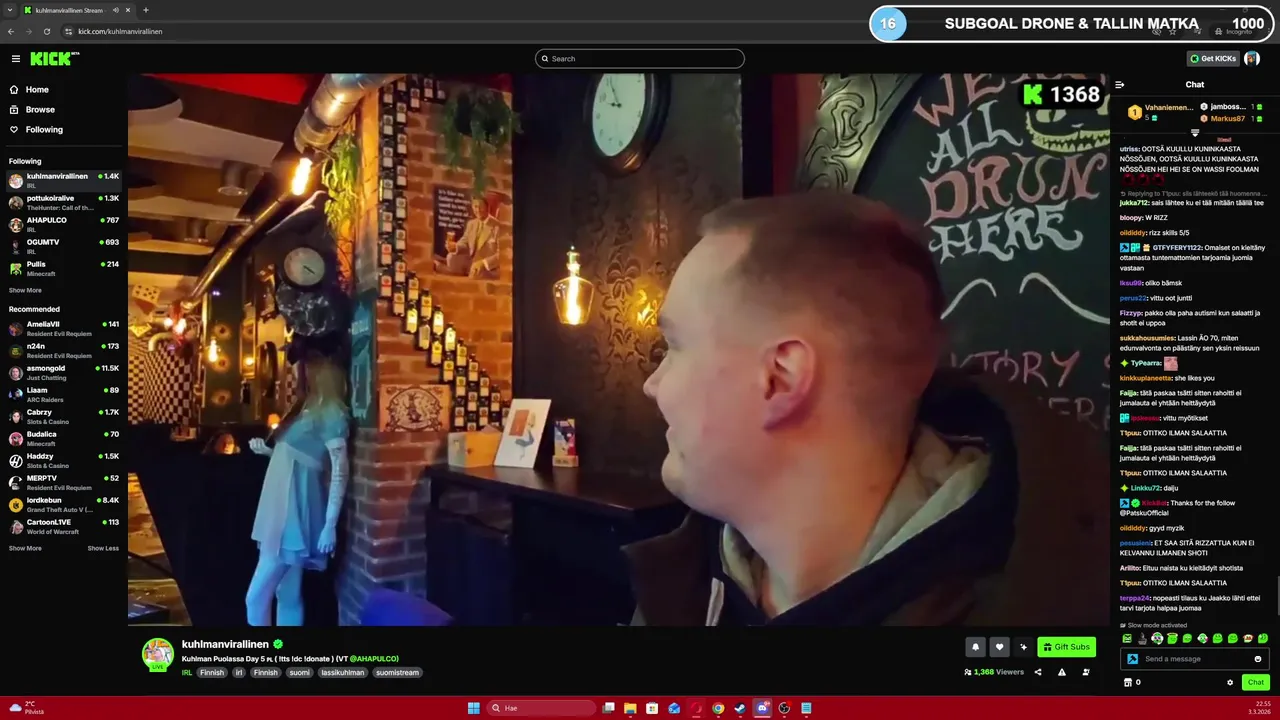Click the browser address bar URL

120,31
